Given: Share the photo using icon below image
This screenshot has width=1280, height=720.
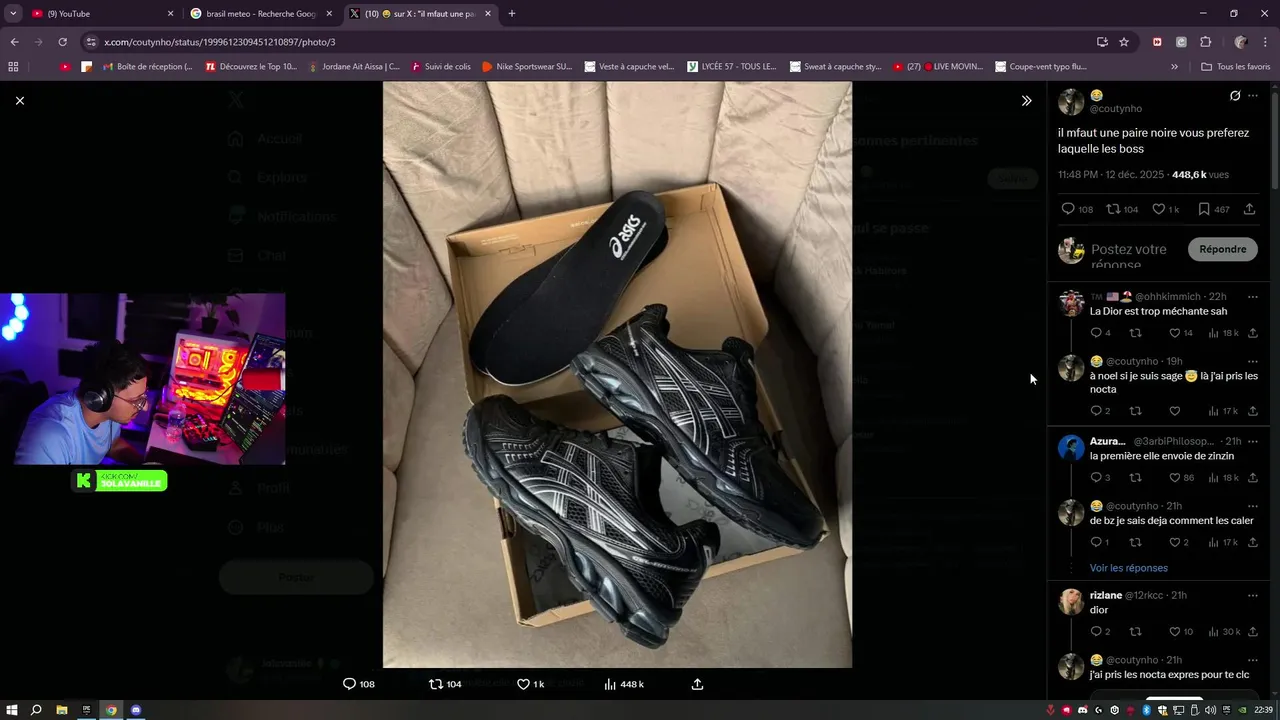Looking at the screenshot, I should 697,684.
